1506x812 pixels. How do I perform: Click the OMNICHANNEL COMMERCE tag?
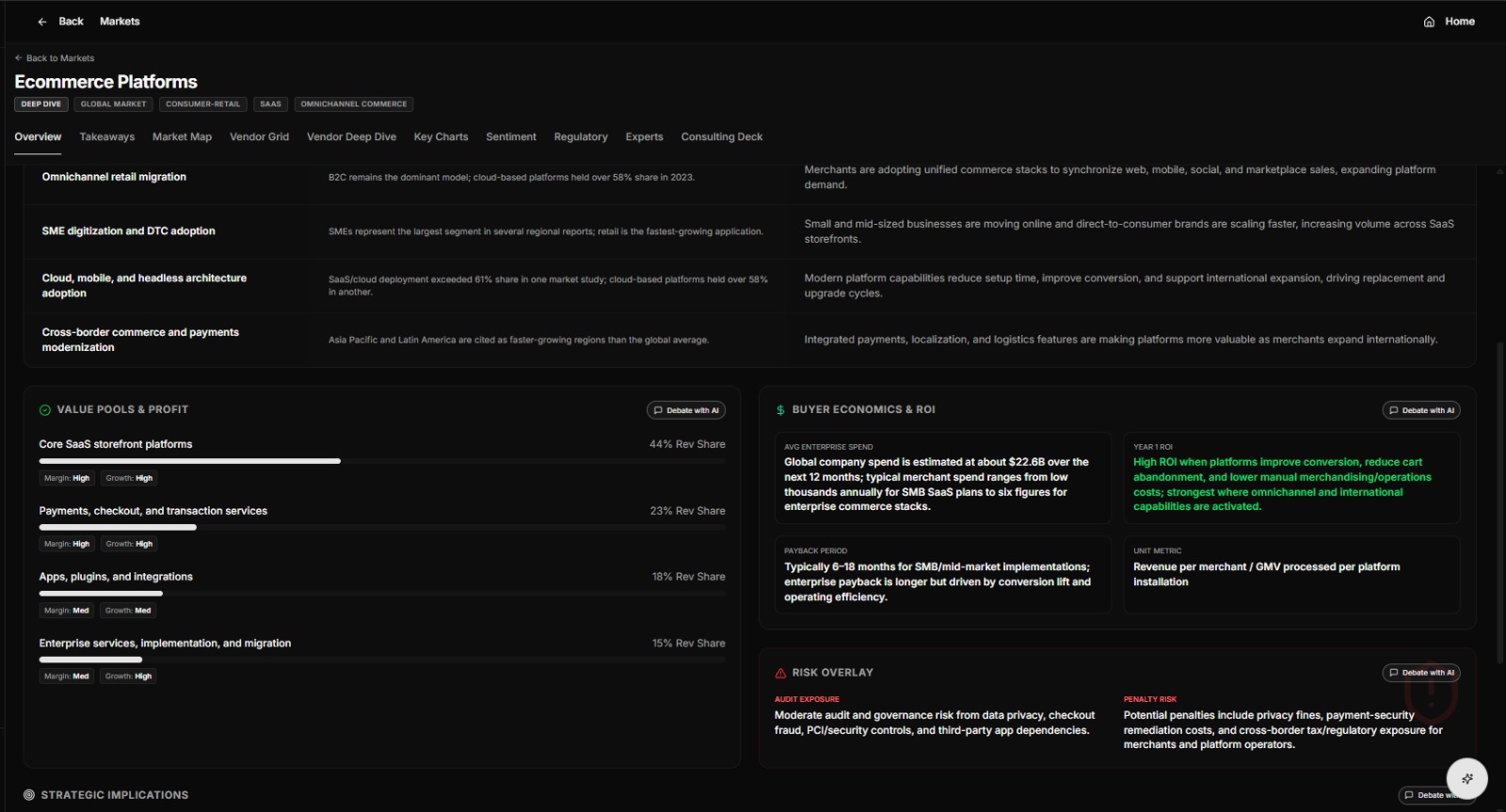coord(354,104)
